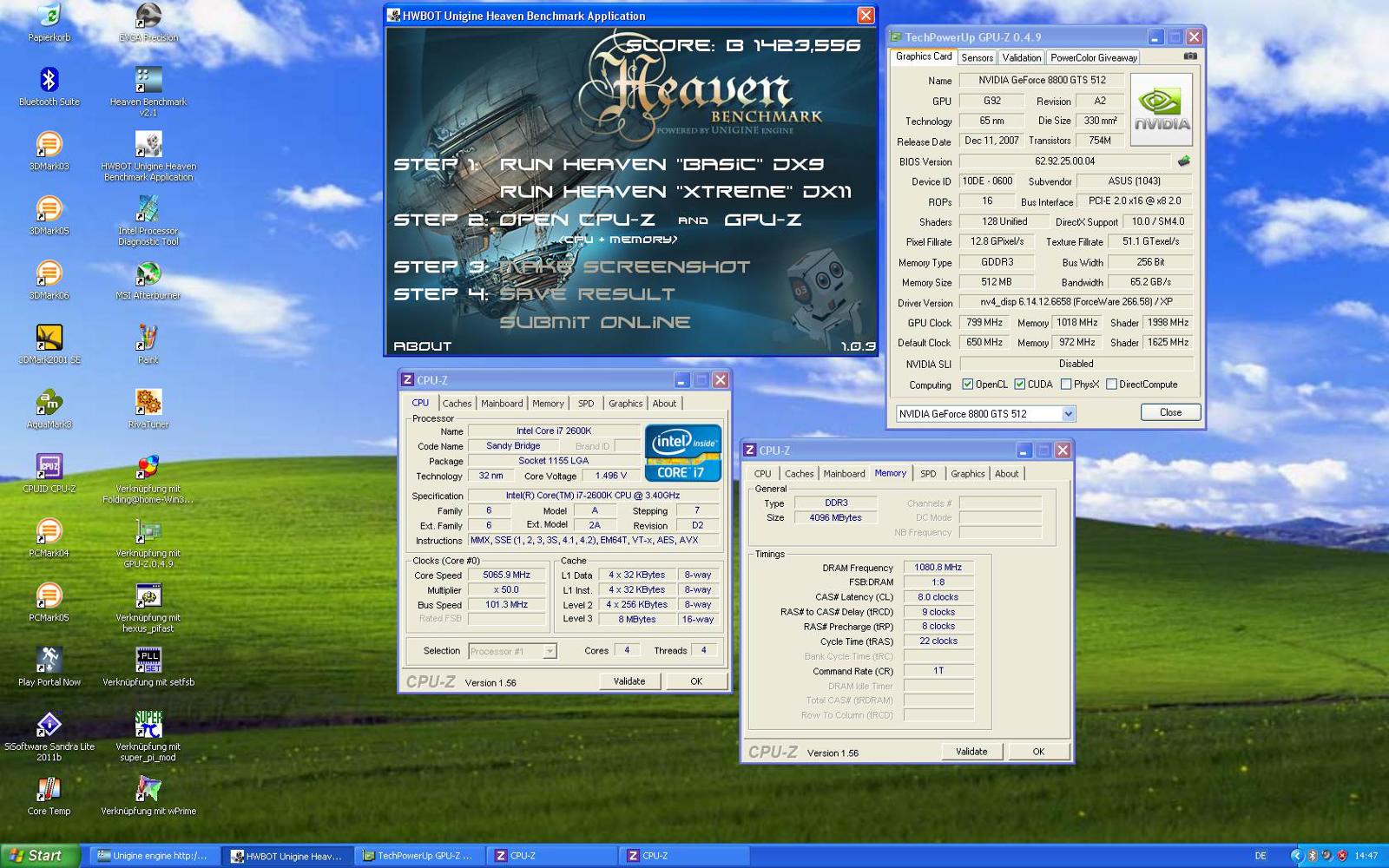Screen dimensions: 1389x868
Task: Click SUBMIT ONLINE in the Heaven Benchmark app
Action: pyautogui.click(x=596, y=322)
